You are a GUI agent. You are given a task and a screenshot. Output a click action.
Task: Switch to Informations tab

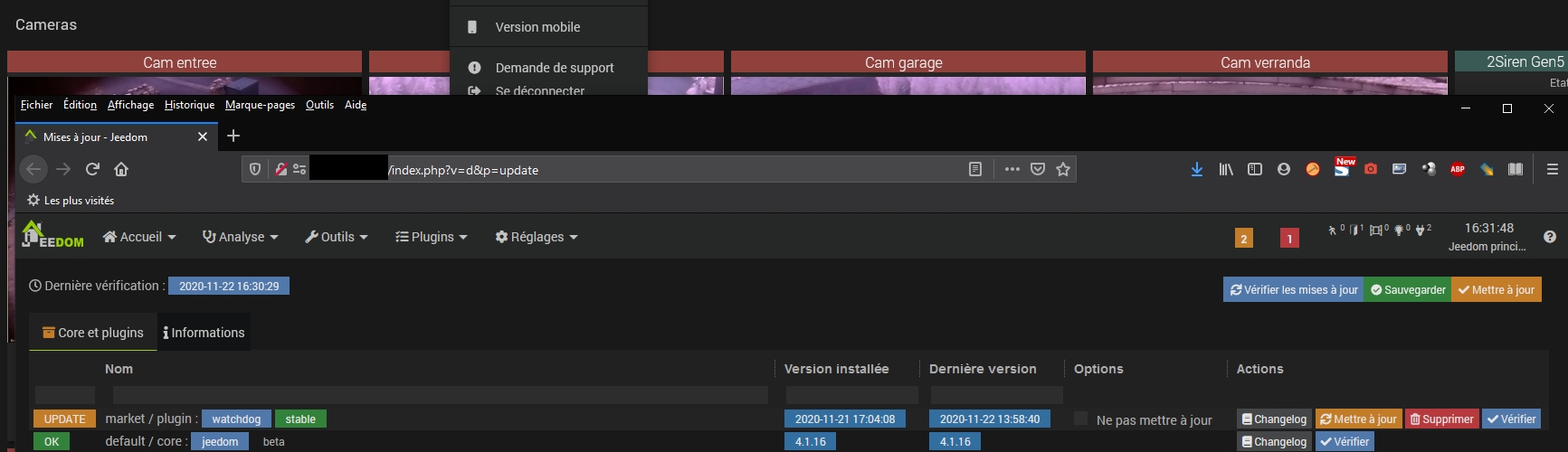click(204, 333)
